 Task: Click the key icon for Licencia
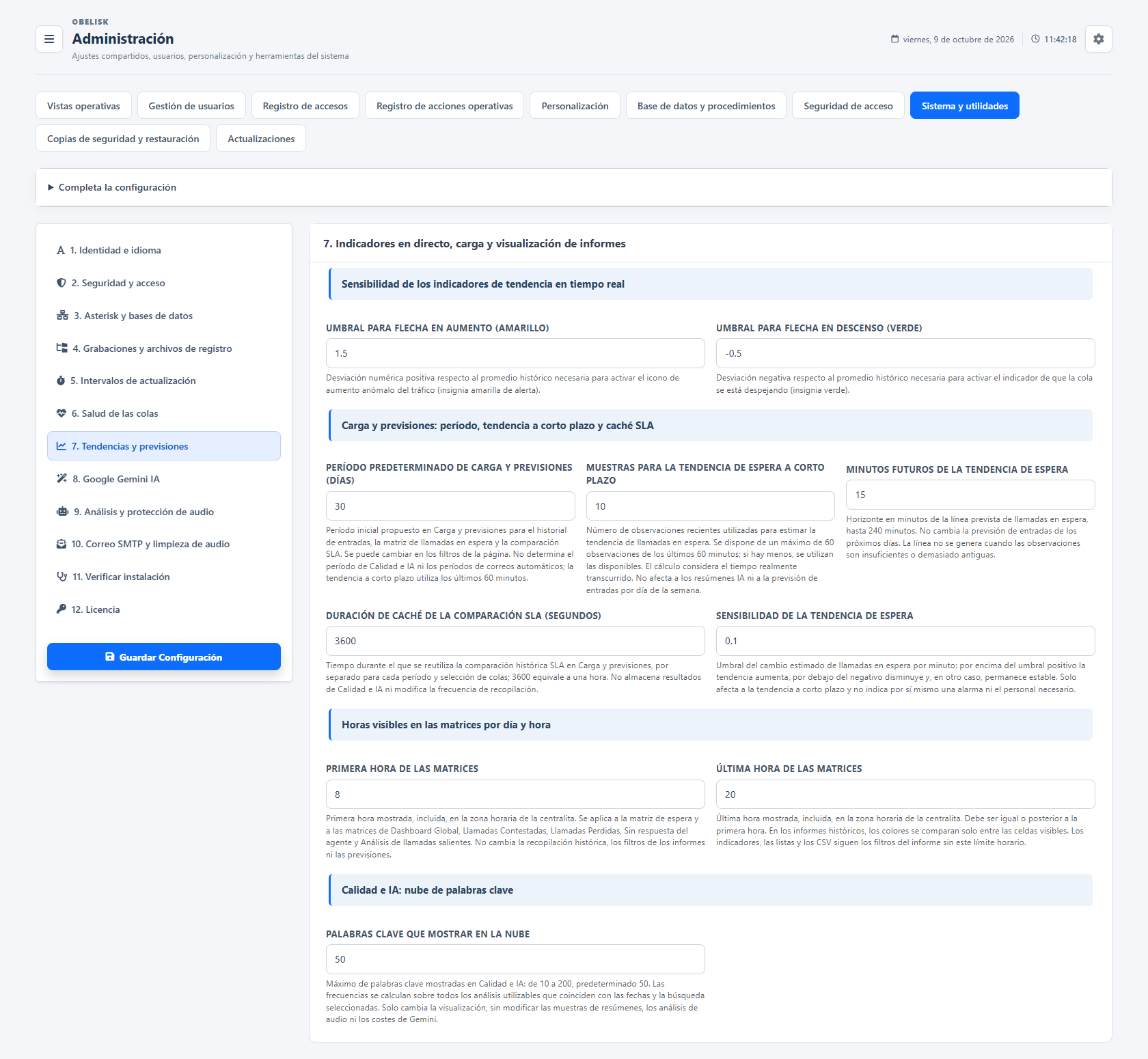pyautogui.click(x=61, y=609)
